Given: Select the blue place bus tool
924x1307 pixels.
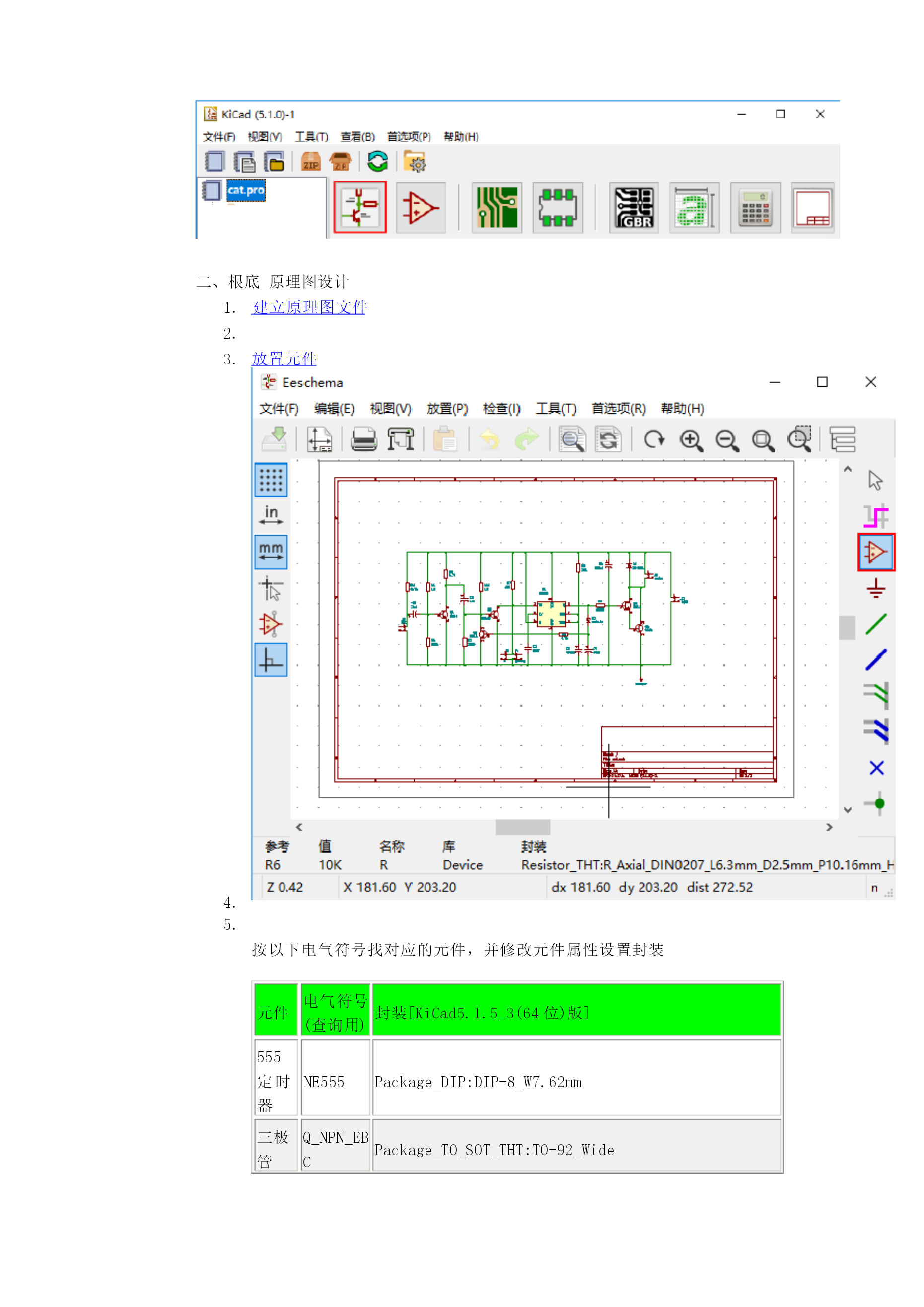Looking at the screenshot, I should 876,660.
